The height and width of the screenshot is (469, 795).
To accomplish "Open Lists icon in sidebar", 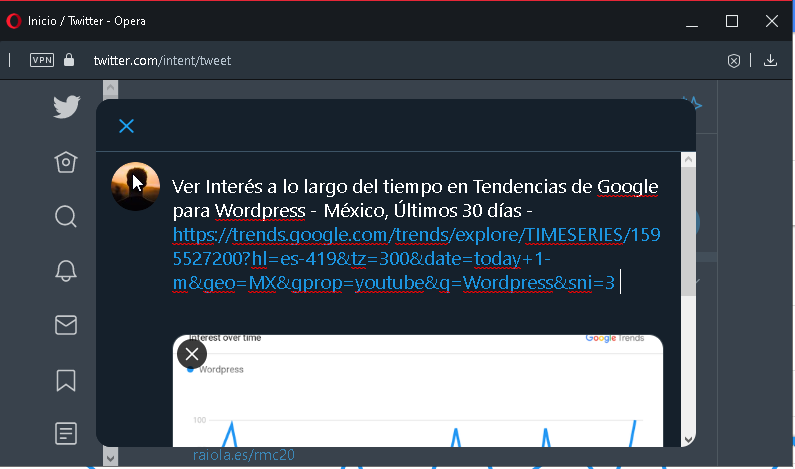I will (x=66, y=434).
